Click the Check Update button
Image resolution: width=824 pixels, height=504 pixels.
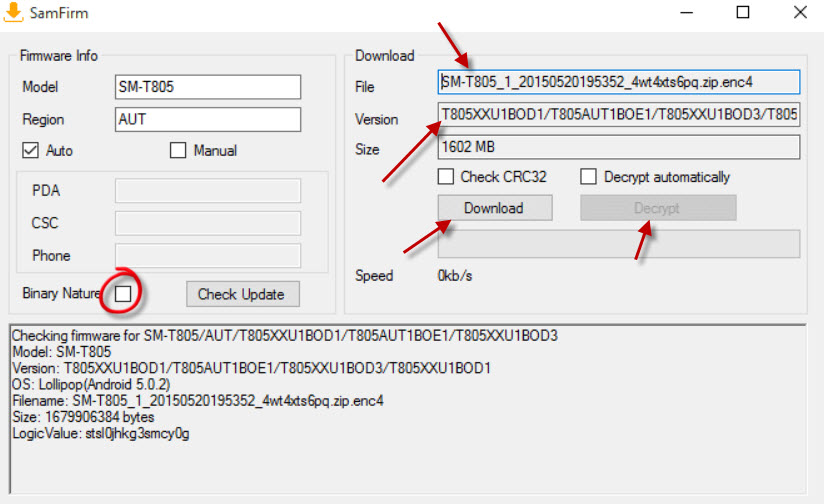coord(243,294)
